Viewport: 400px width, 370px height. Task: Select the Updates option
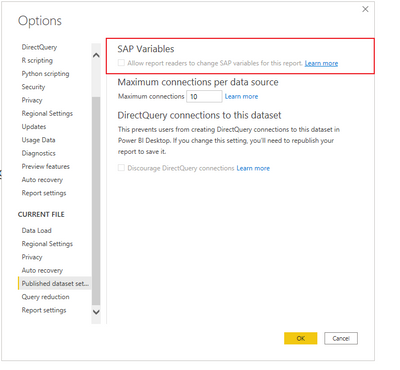pyautogui.click(x=34, y=127)
